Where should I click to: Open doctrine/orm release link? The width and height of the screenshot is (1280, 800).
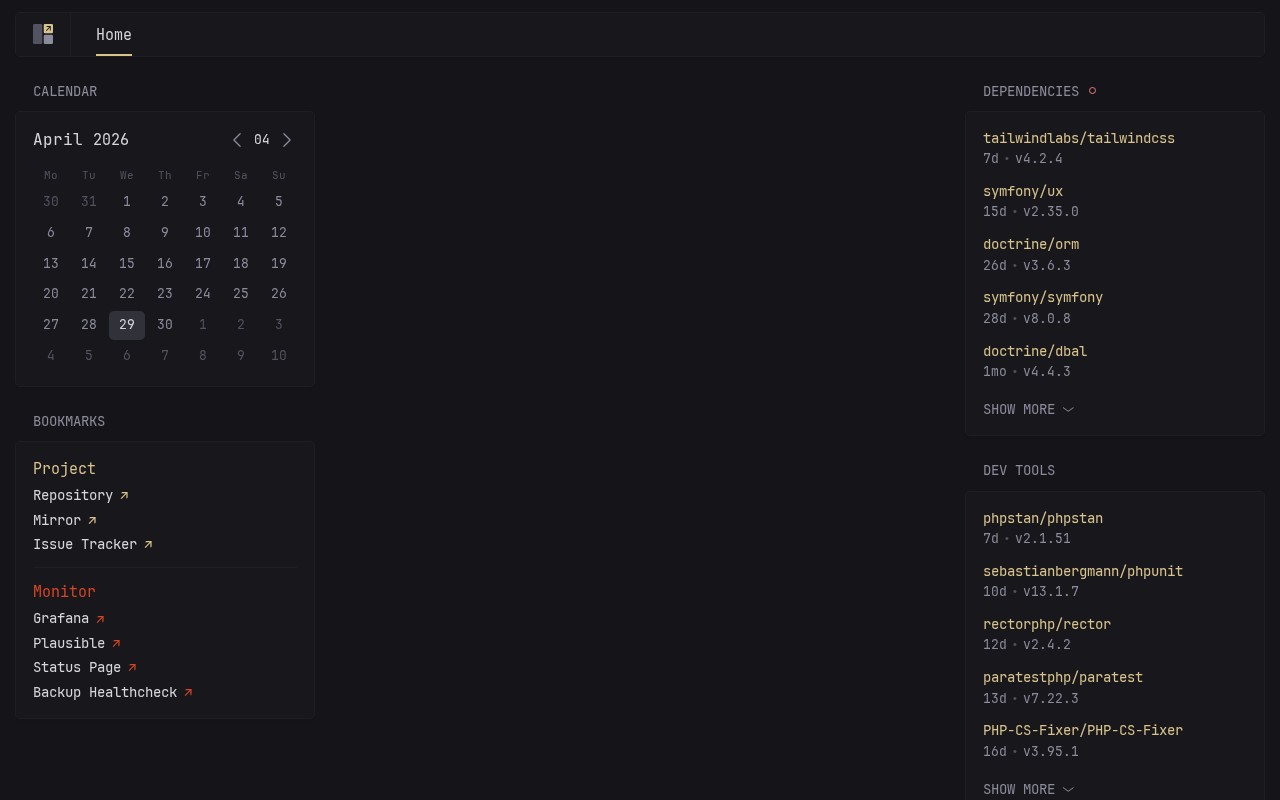(x=1031, y=244)
